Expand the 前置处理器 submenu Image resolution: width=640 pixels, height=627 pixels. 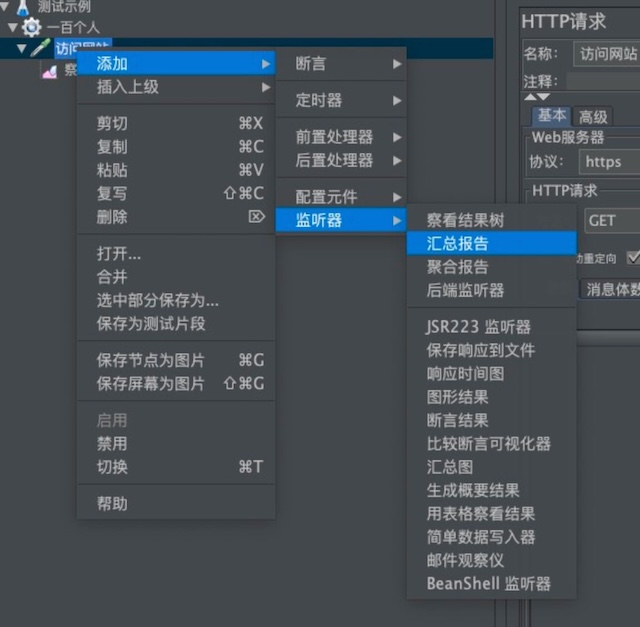coord(341,137)
